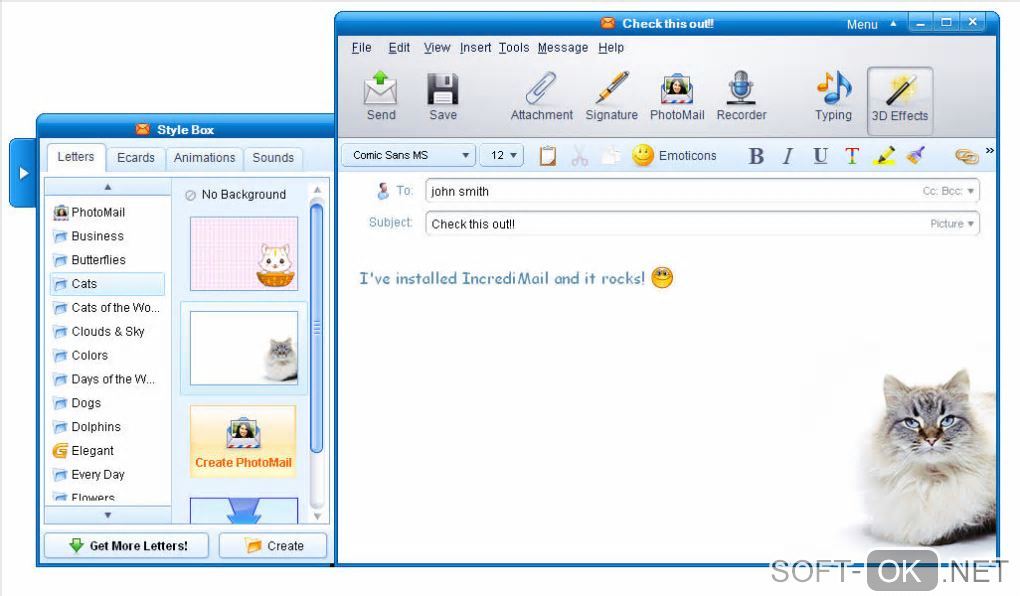Insert a Signature with pen icon
This screenshot has height=596, width=1020.
611,96
